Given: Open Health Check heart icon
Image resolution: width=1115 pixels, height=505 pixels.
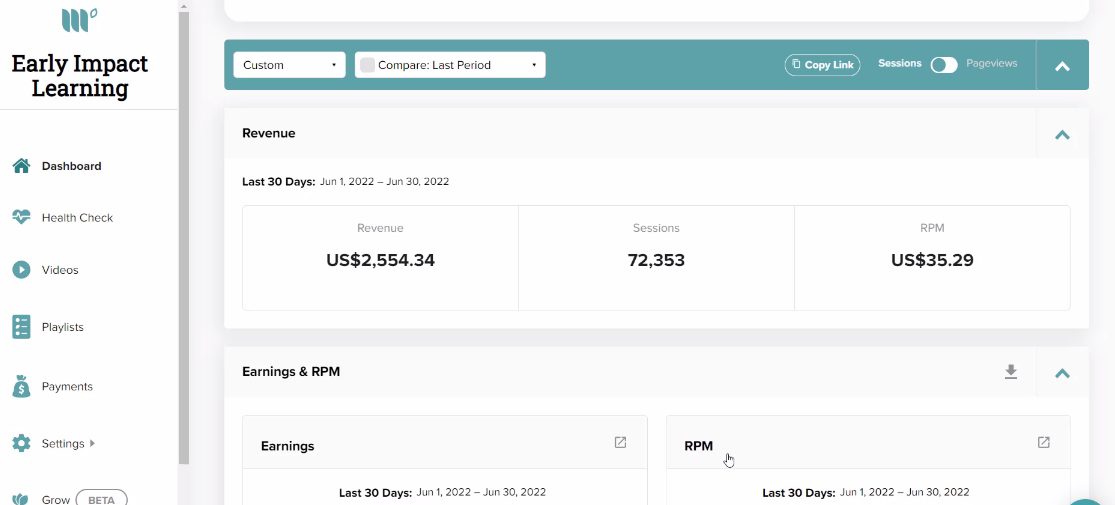Looking at the screenshot, I should [x=21, y=218].
